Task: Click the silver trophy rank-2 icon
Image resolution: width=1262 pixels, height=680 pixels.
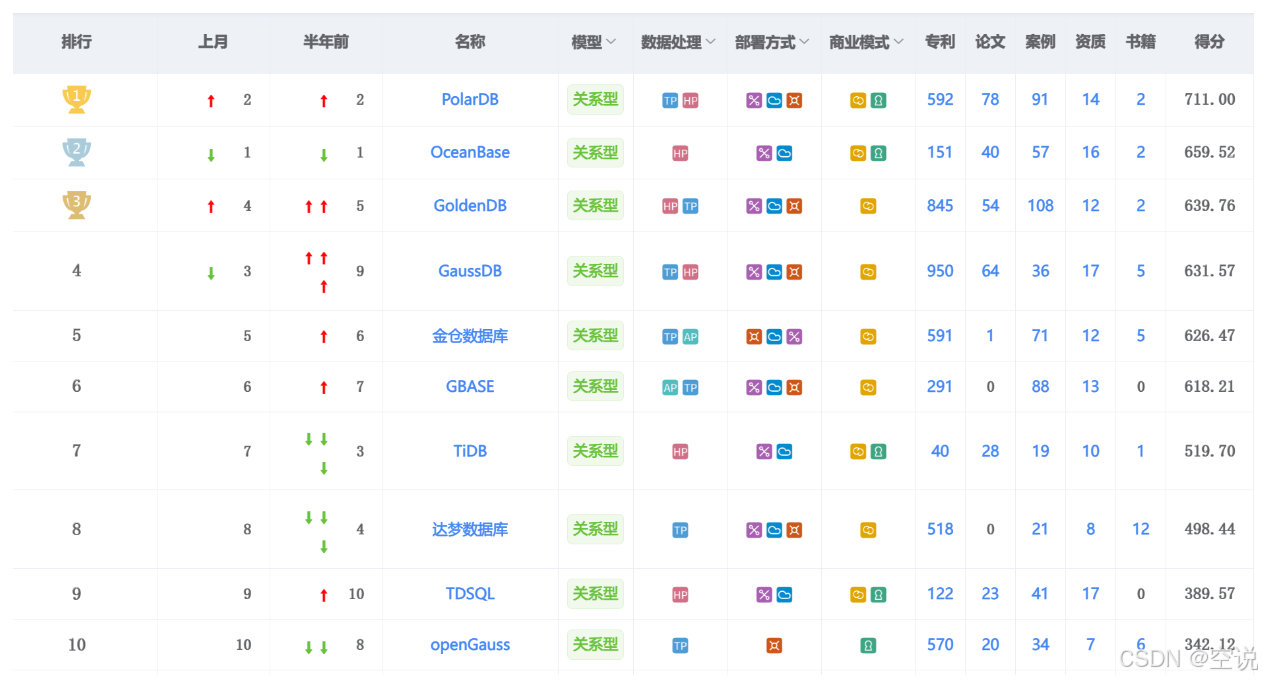Action: (77, 152)
